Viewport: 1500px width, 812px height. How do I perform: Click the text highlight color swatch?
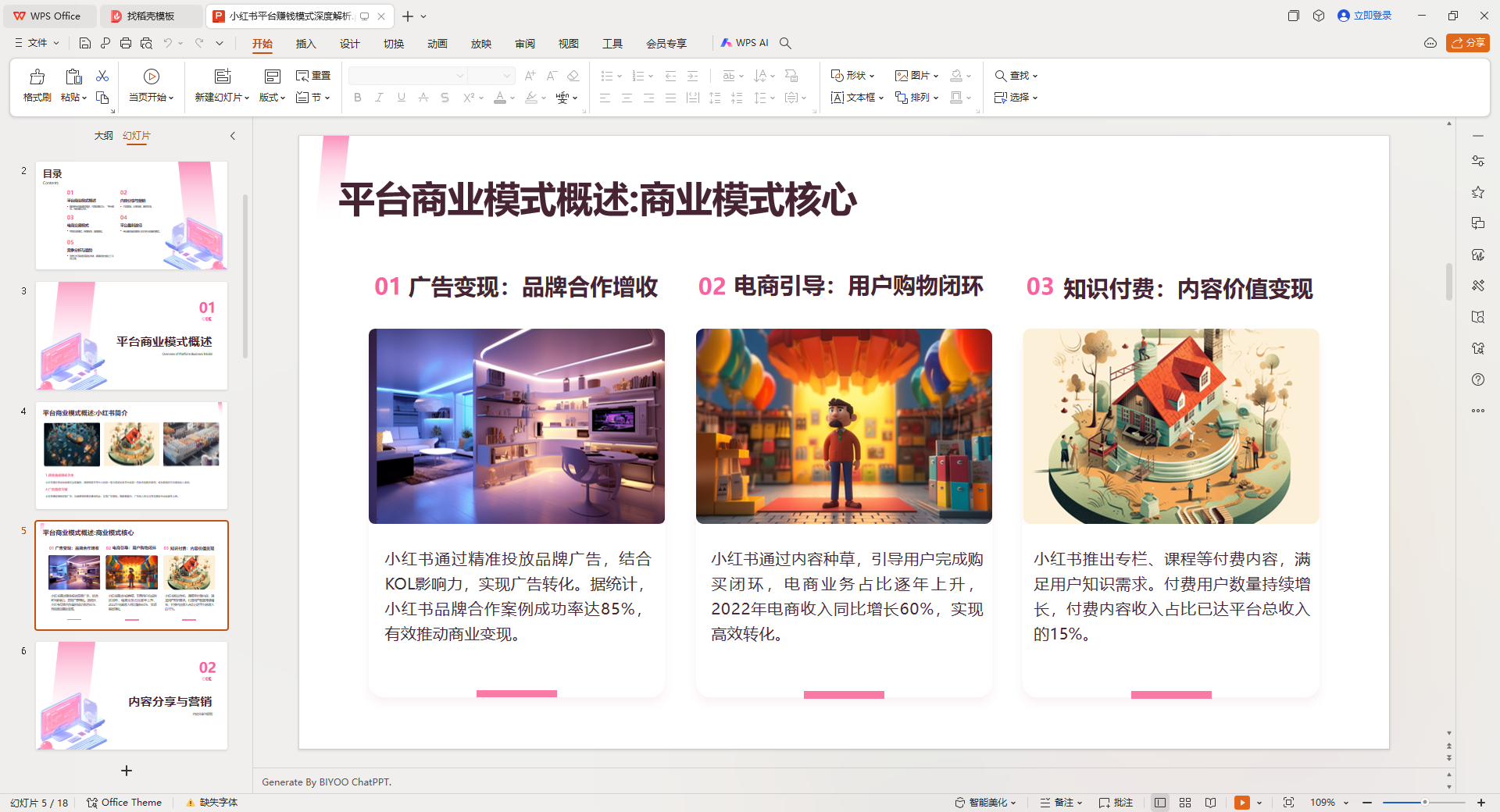point(531,98)
